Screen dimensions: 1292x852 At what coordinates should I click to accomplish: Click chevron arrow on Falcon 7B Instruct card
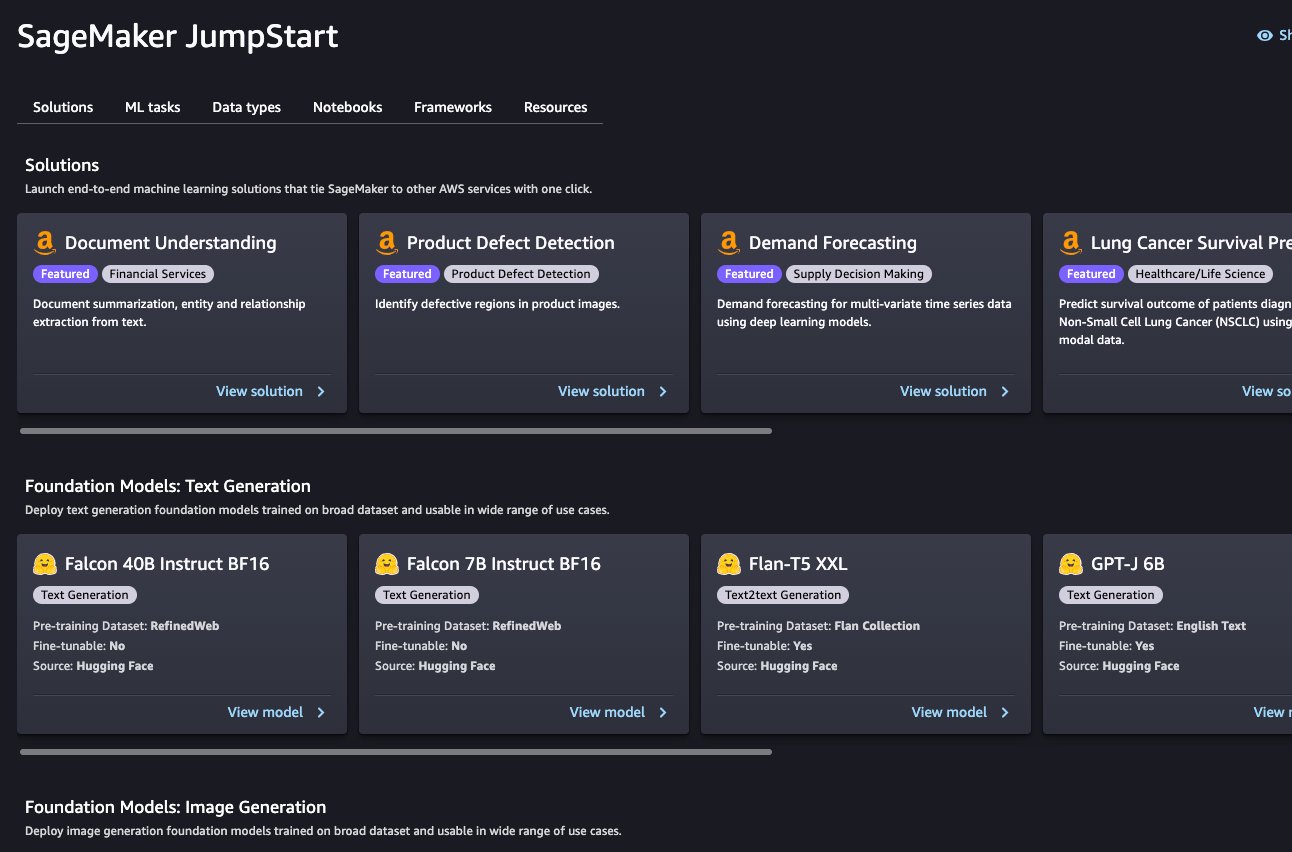[x=663, y=713]
